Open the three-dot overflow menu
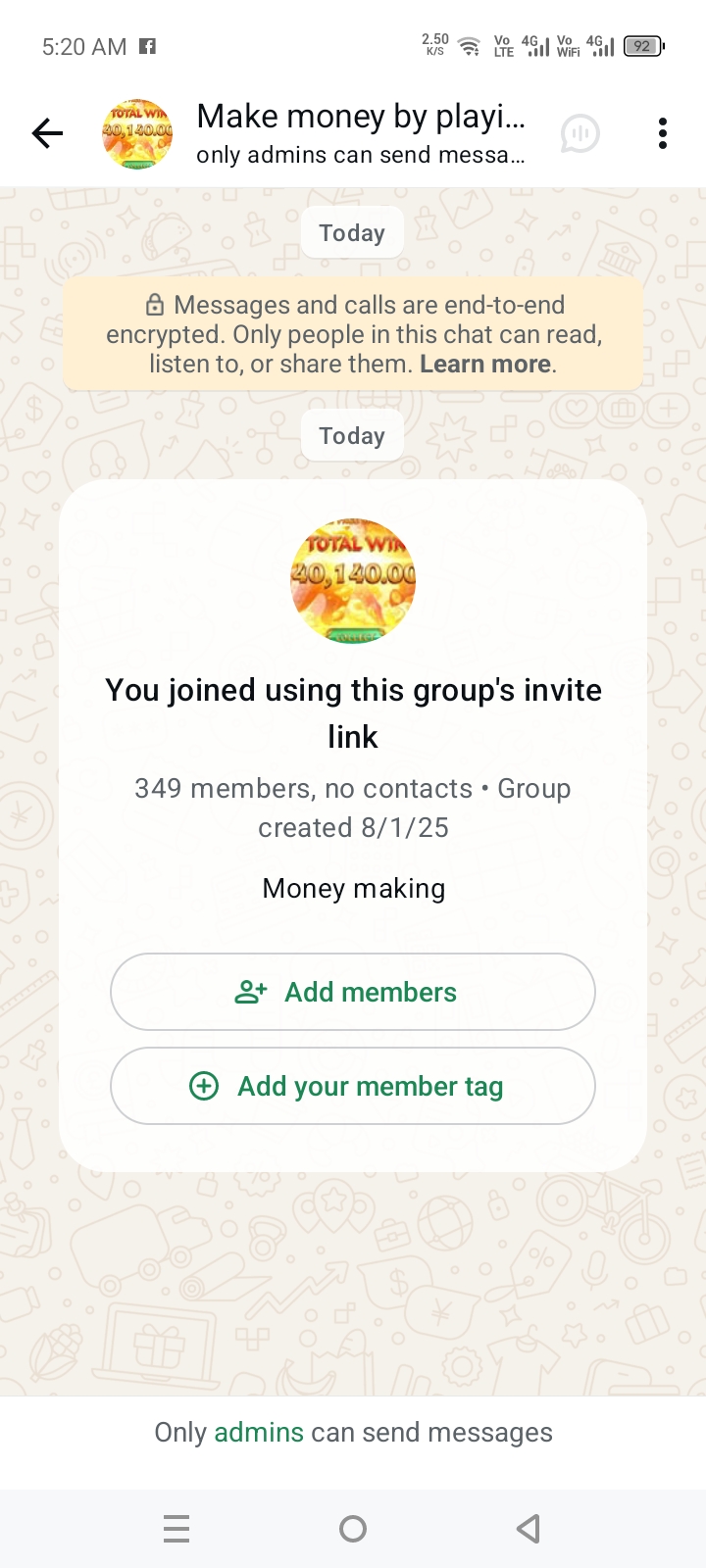This screenshot has height=1568, width=706. [x=663, y=133]
